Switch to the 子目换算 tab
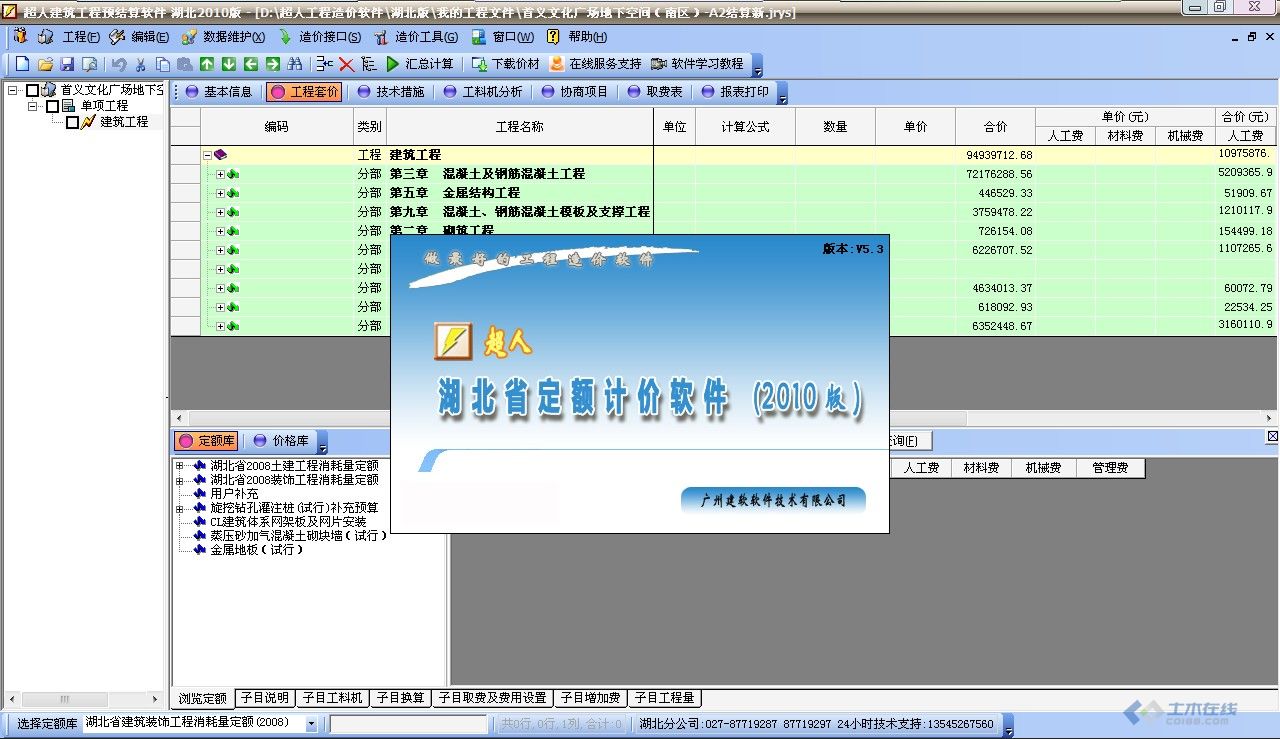 pyautogui.click(x=401, y=698)
